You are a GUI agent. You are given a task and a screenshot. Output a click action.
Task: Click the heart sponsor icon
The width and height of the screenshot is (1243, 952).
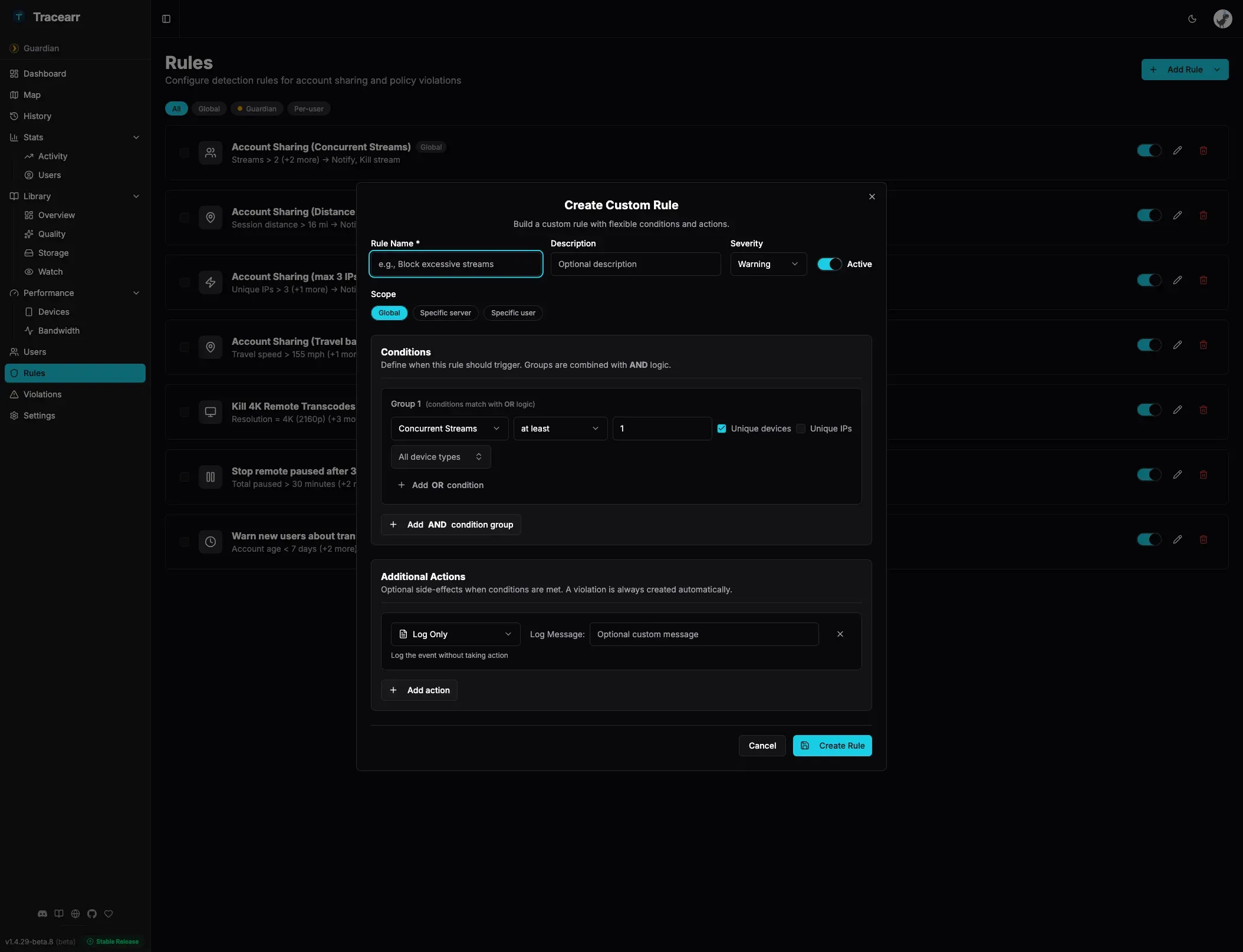108,914
